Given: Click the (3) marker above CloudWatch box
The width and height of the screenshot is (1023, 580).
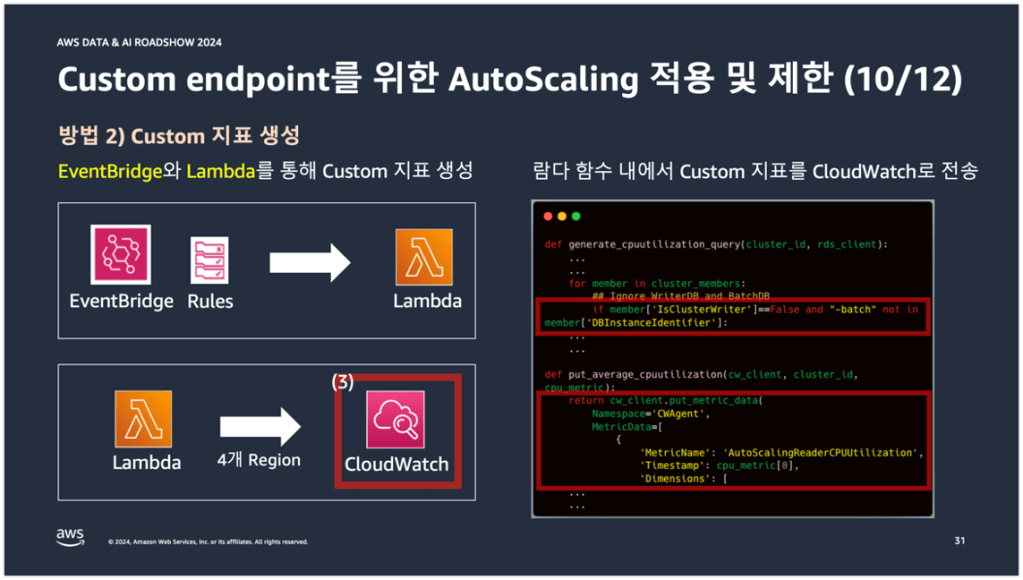Looking at the screenshot, I should pos(343,382).
